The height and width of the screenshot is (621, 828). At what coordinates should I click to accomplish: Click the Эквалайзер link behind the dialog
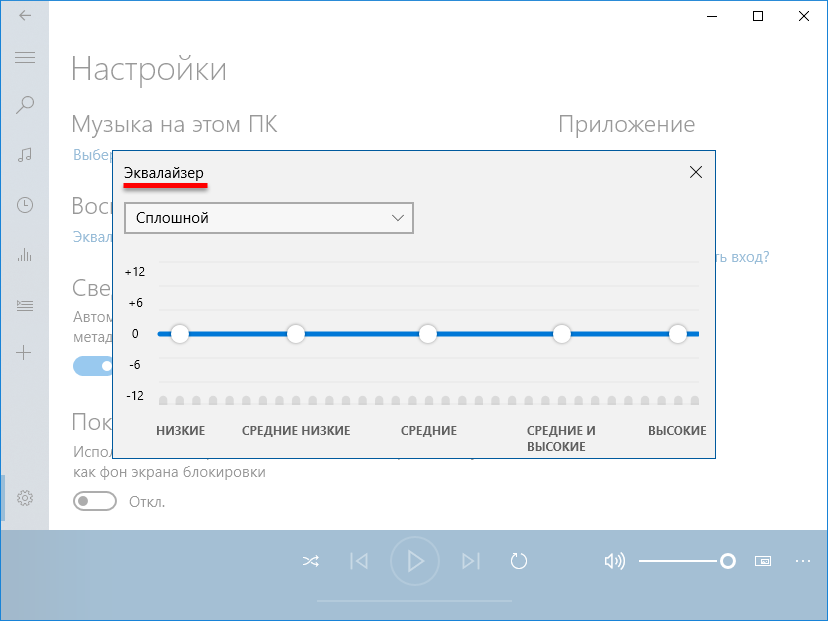click(x=92, y=237)
